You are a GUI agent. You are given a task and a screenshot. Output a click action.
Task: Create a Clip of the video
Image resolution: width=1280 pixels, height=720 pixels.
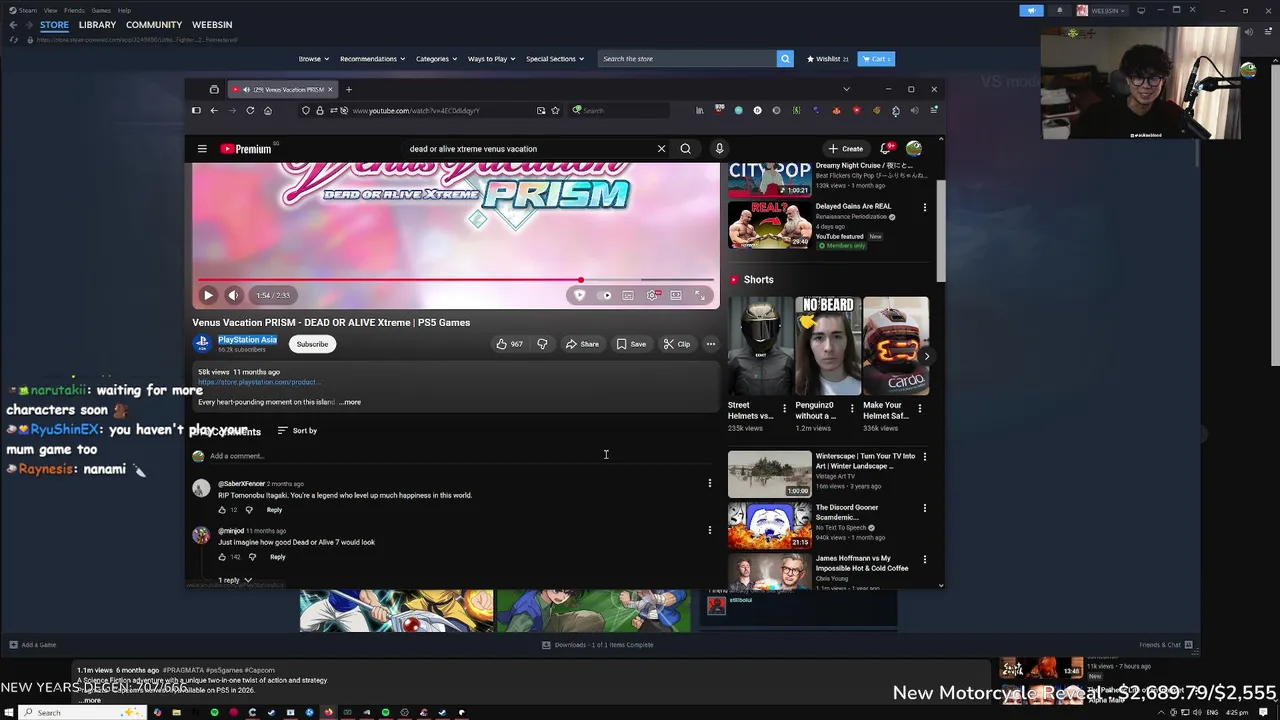point(677,344)
